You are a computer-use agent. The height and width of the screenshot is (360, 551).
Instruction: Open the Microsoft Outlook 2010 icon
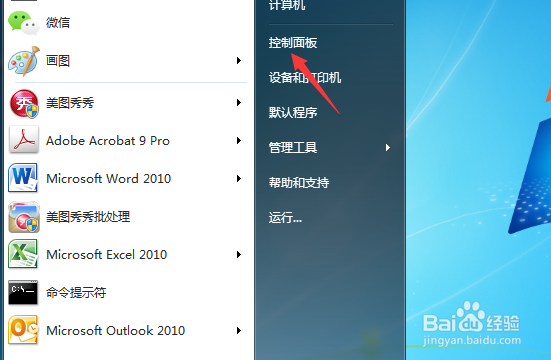point(23,330)
